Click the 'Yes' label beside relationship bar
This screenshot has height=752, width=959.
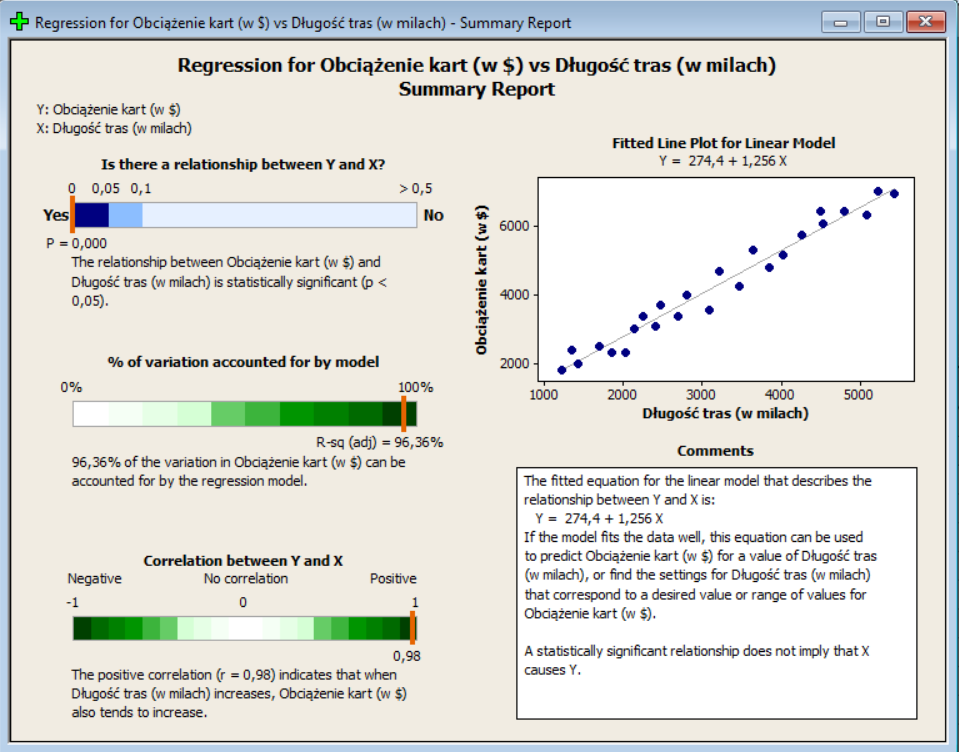point(55,215)
